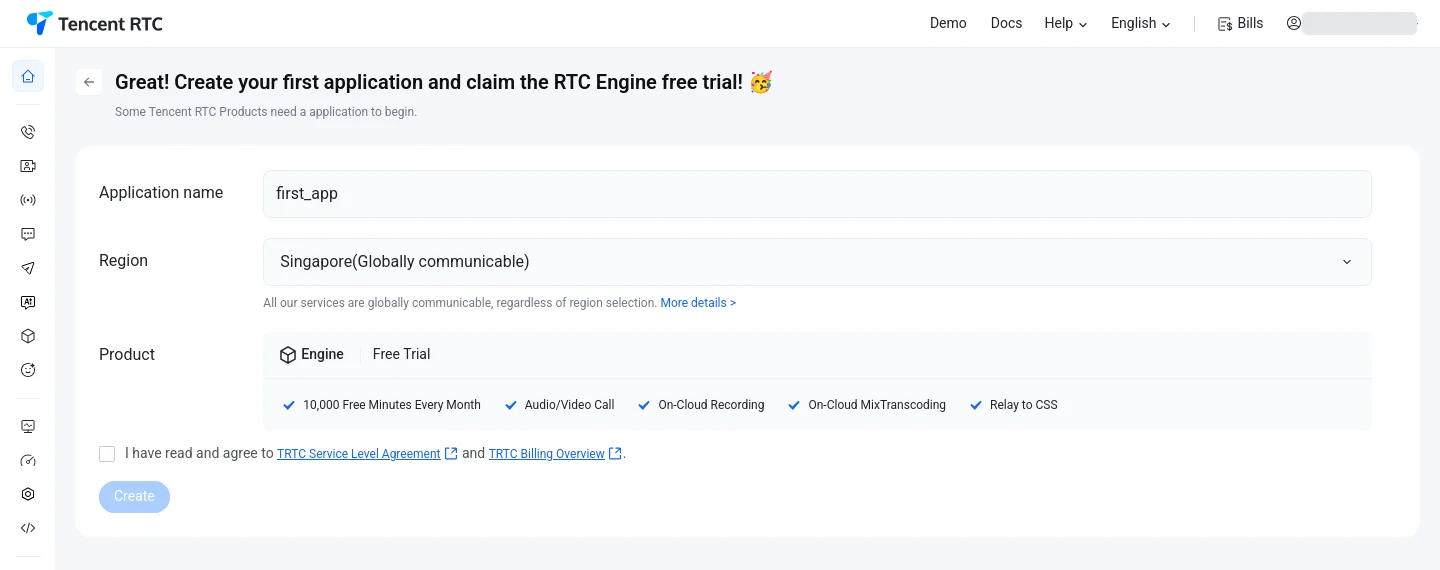Open the Live broadcast sidebar icon
The height and width of the screenshot is (570, 1440).
click(28, 200)
